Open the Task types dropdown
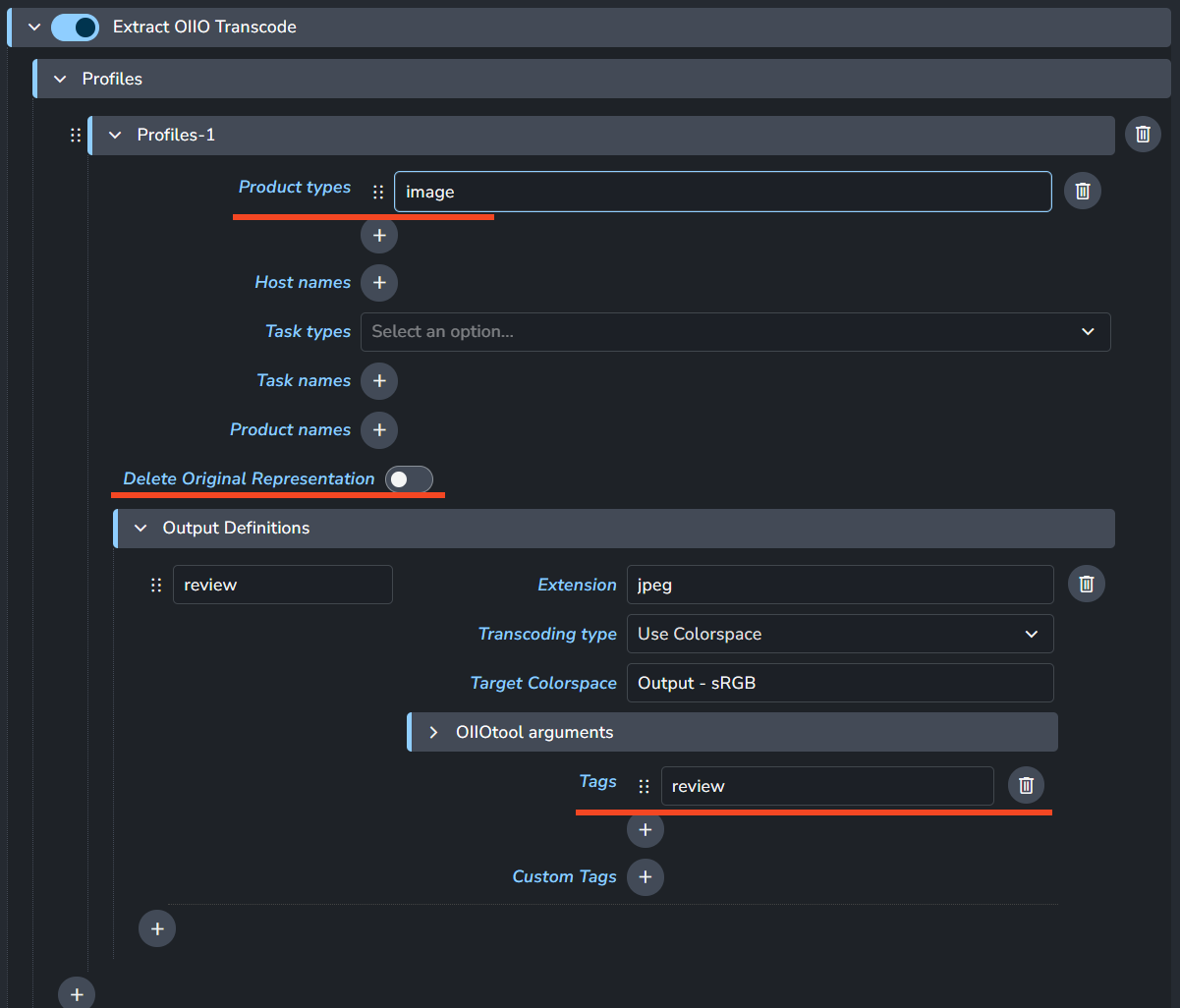 tap(735, 332)
